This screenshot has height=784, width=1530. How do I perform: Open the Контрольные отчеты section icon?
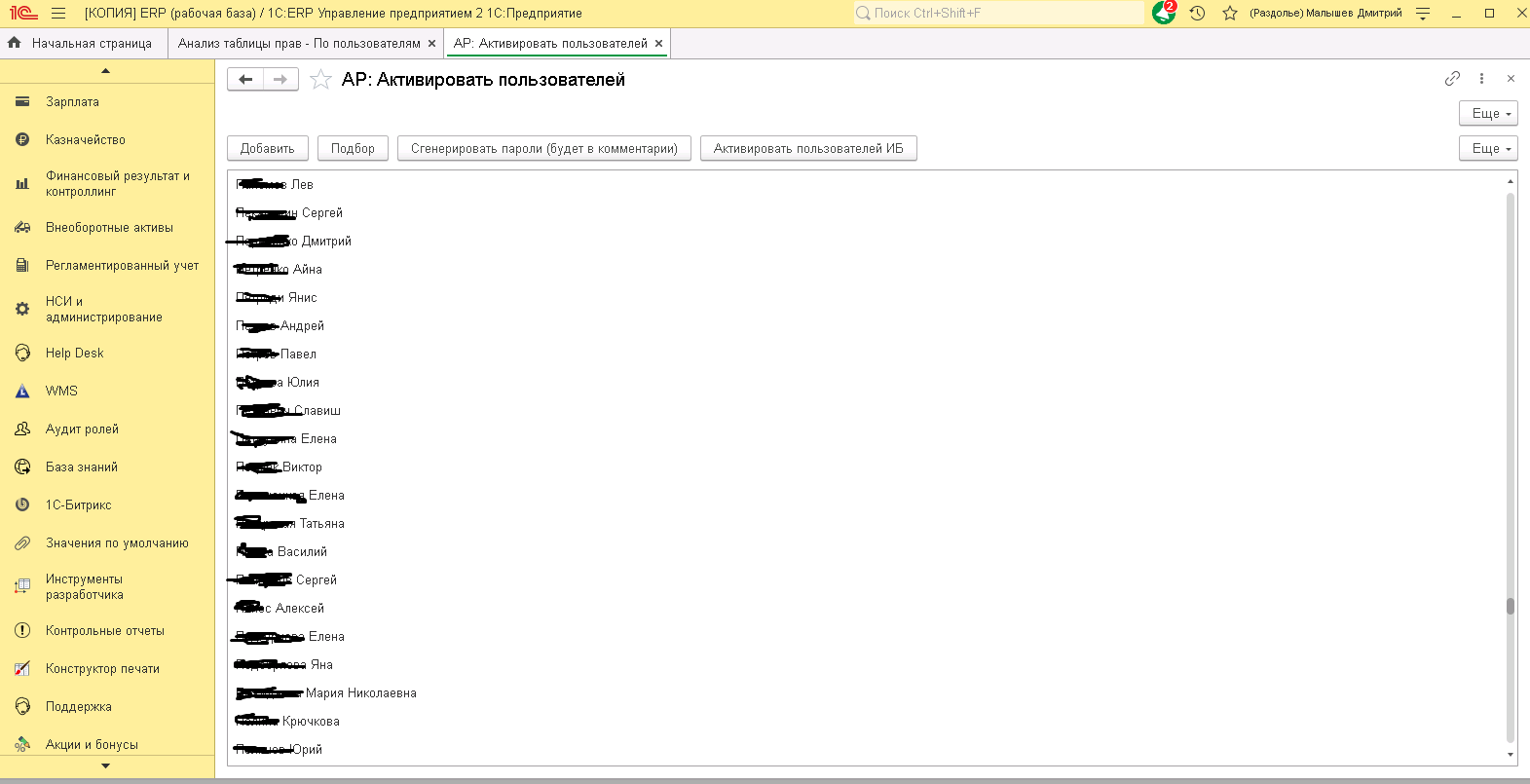[x=22, y=630]
